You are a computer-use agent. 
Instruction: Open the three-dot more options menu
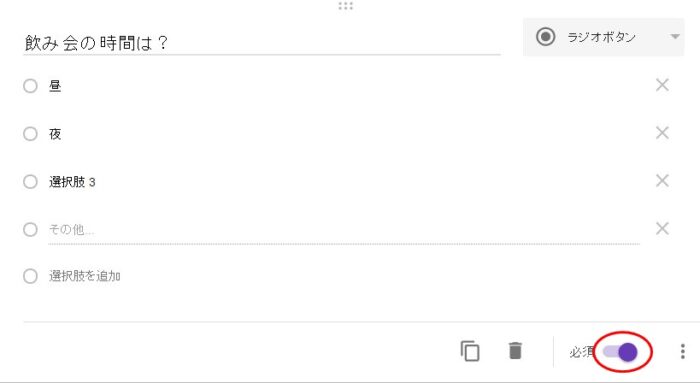coord(683,351)
